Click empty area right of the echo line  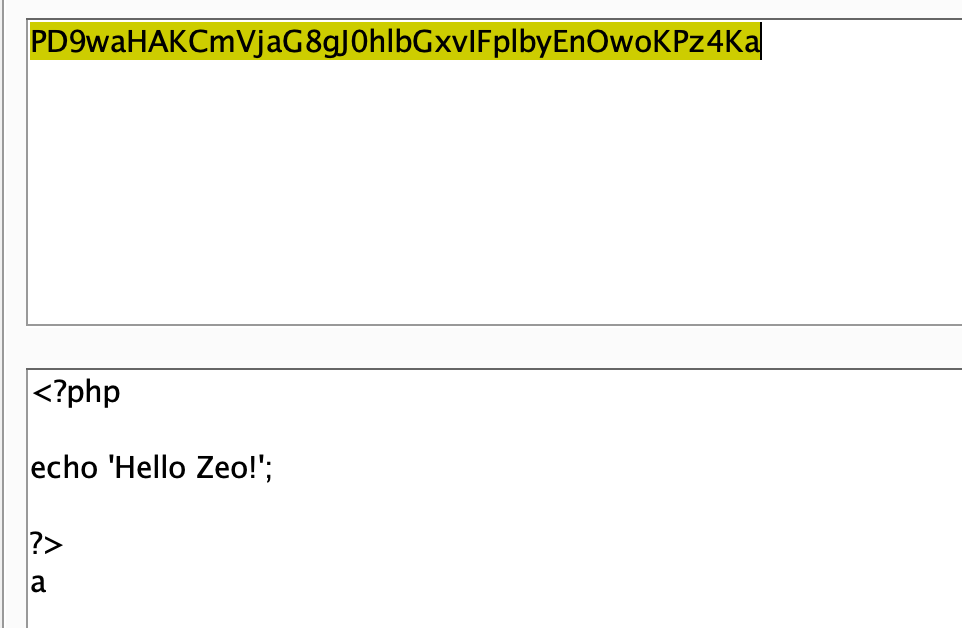(x=614, y=468)
